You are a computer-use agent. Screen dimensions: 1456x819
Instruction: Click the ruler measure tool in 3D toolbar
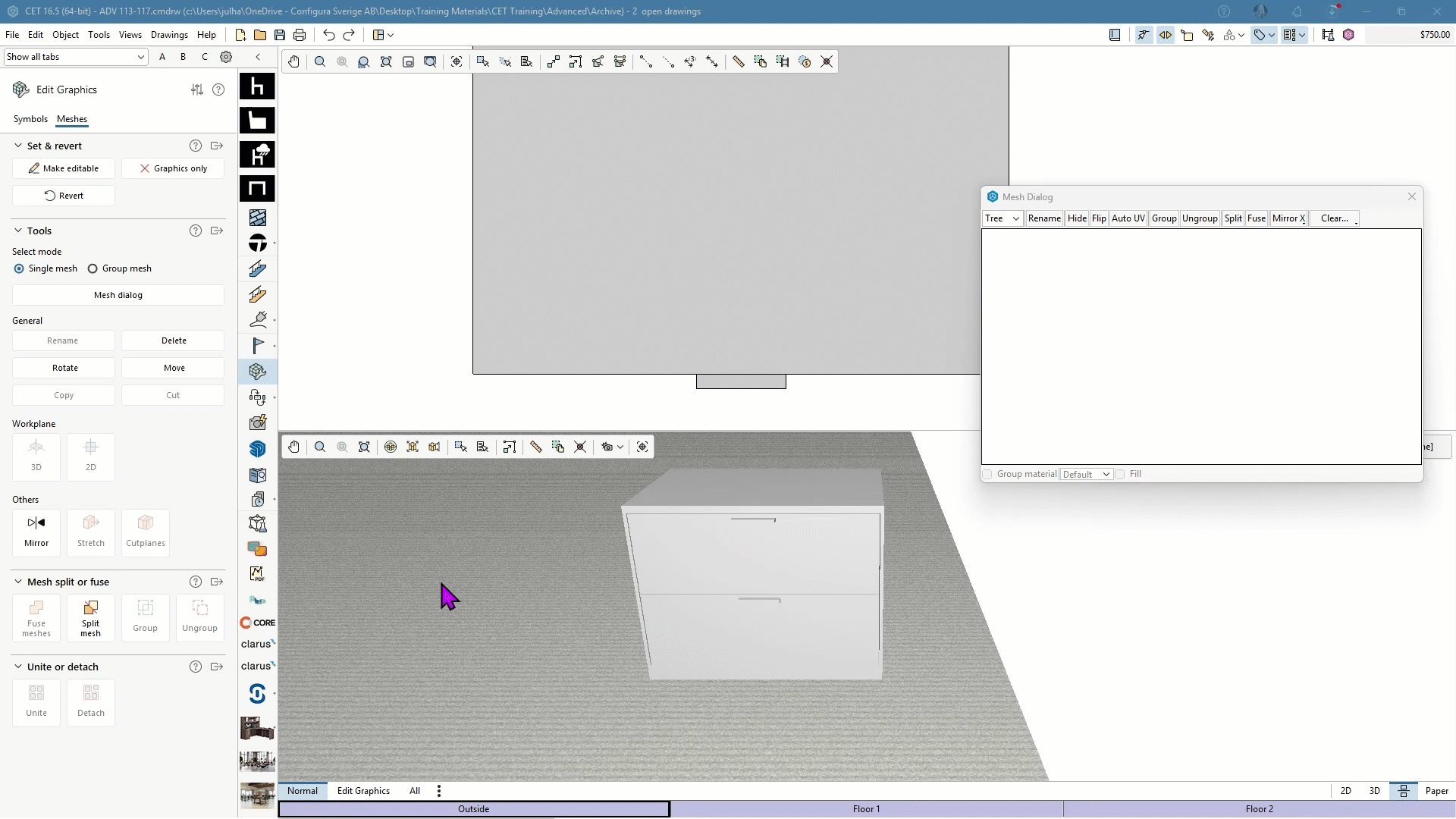point(535,447)
